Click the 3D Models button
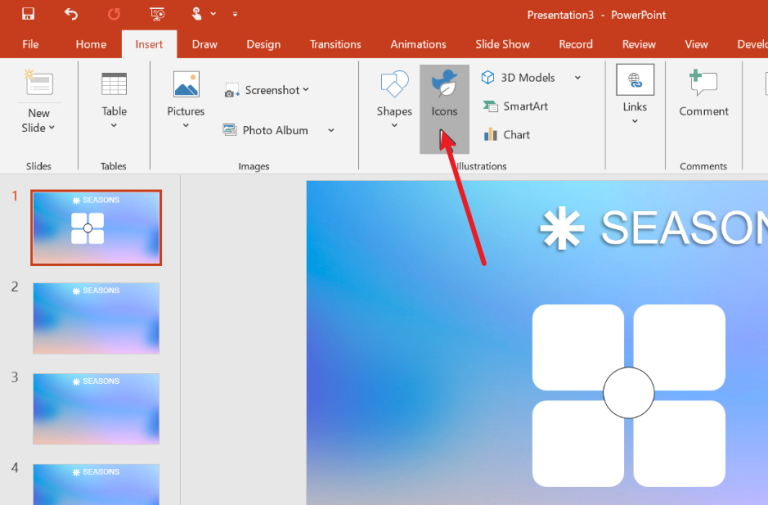768x505 pixels. (518, 78)
